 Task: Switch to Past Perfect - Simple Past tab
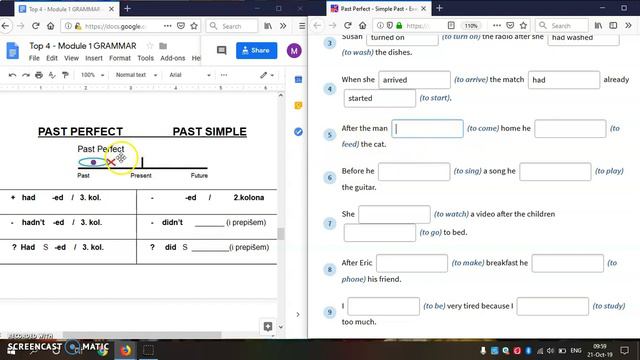[x=378, y=8]
